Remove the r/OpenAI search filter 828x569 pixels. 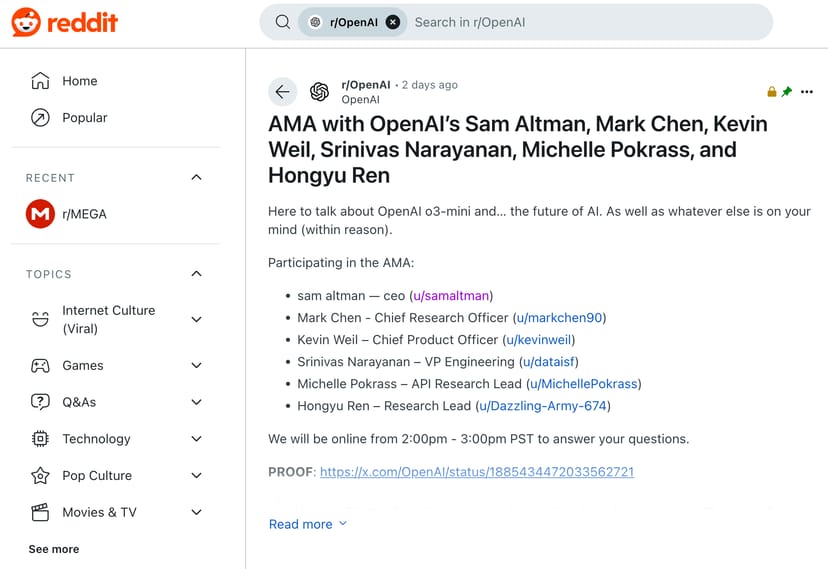(x=393, y=22)
